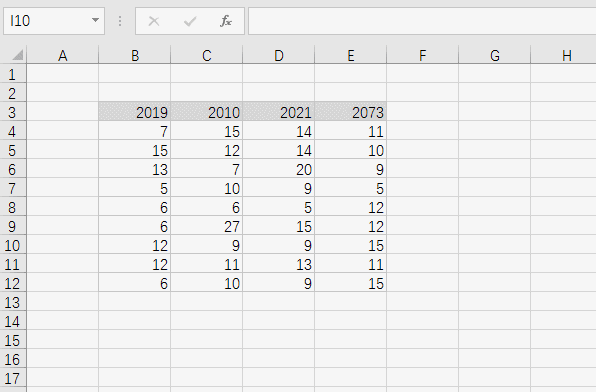Viewport: 596px width, 392px height.
Task: Click cell B4 with value 7
Action: (x=135, y=131)
